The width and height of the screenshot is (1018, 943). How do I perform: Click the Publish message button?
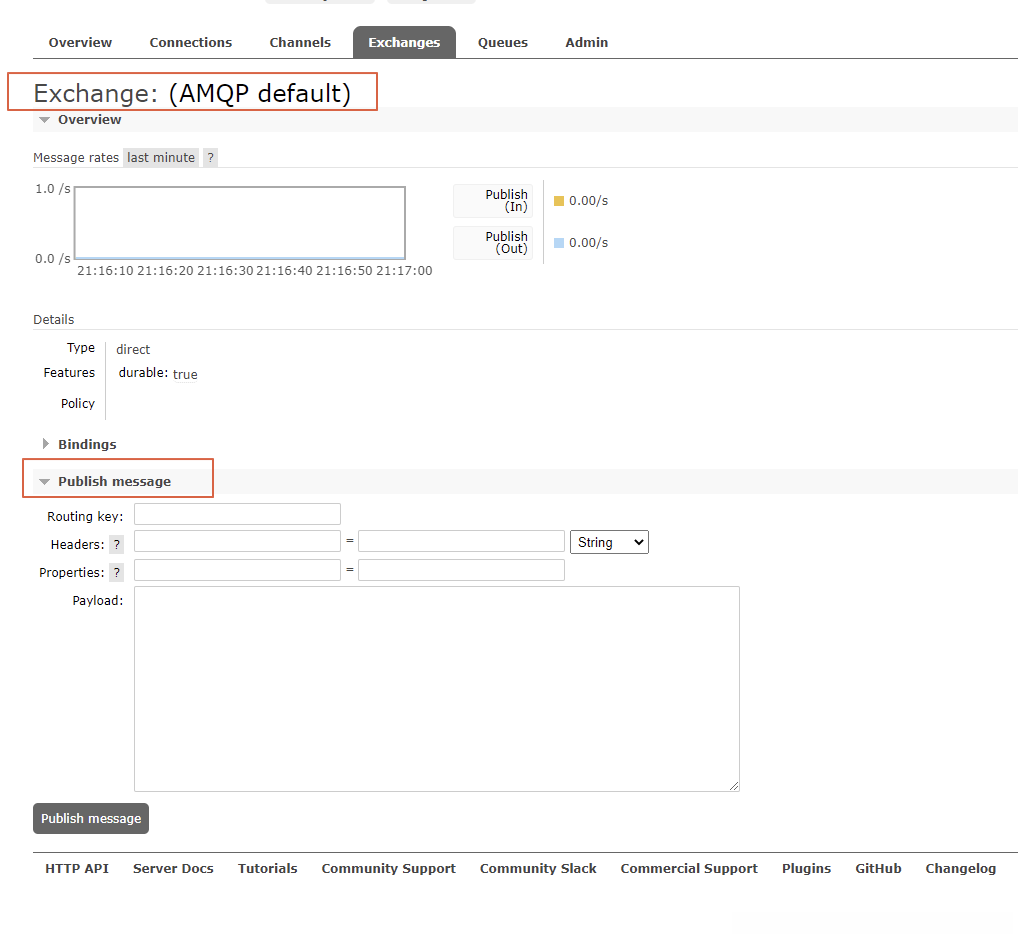coord(91,818)
